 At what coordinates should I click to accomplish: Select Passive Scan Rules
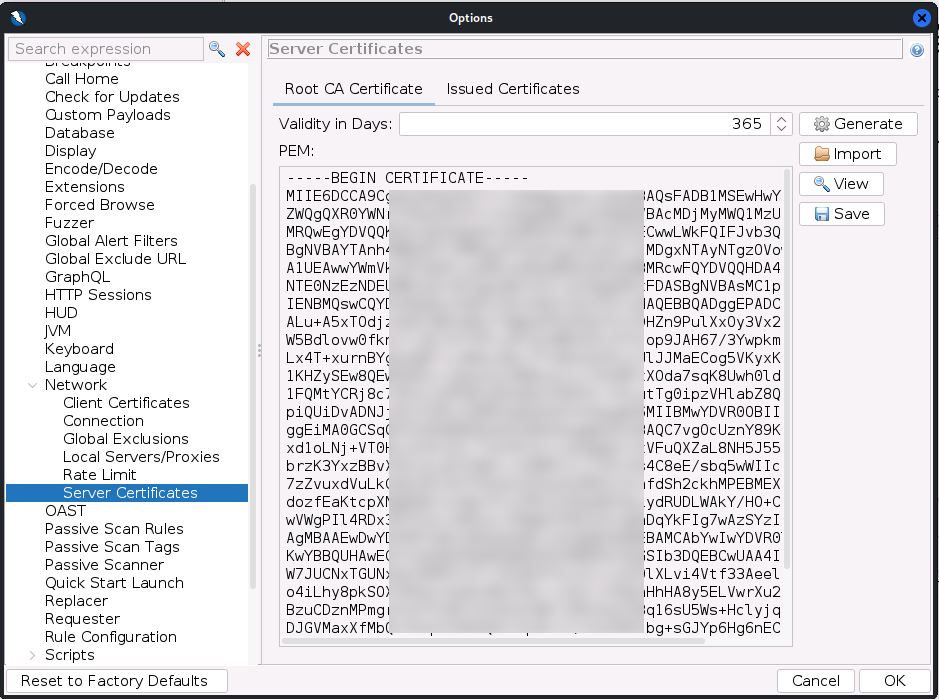pos(114,529)
